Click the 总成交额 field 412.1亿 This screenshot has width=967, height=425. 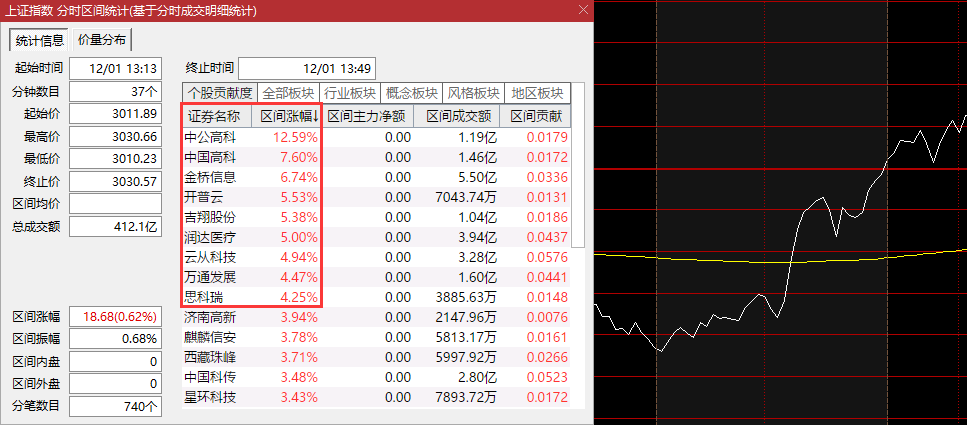click(115, 226)
